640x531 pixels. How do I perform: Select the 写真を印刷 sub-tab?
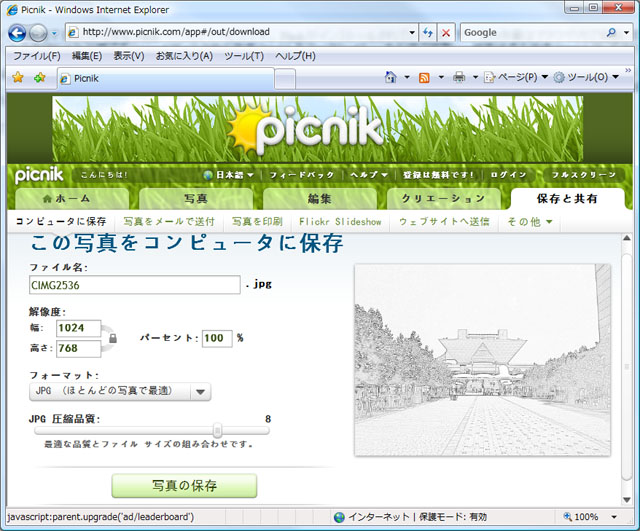point(257,222)
